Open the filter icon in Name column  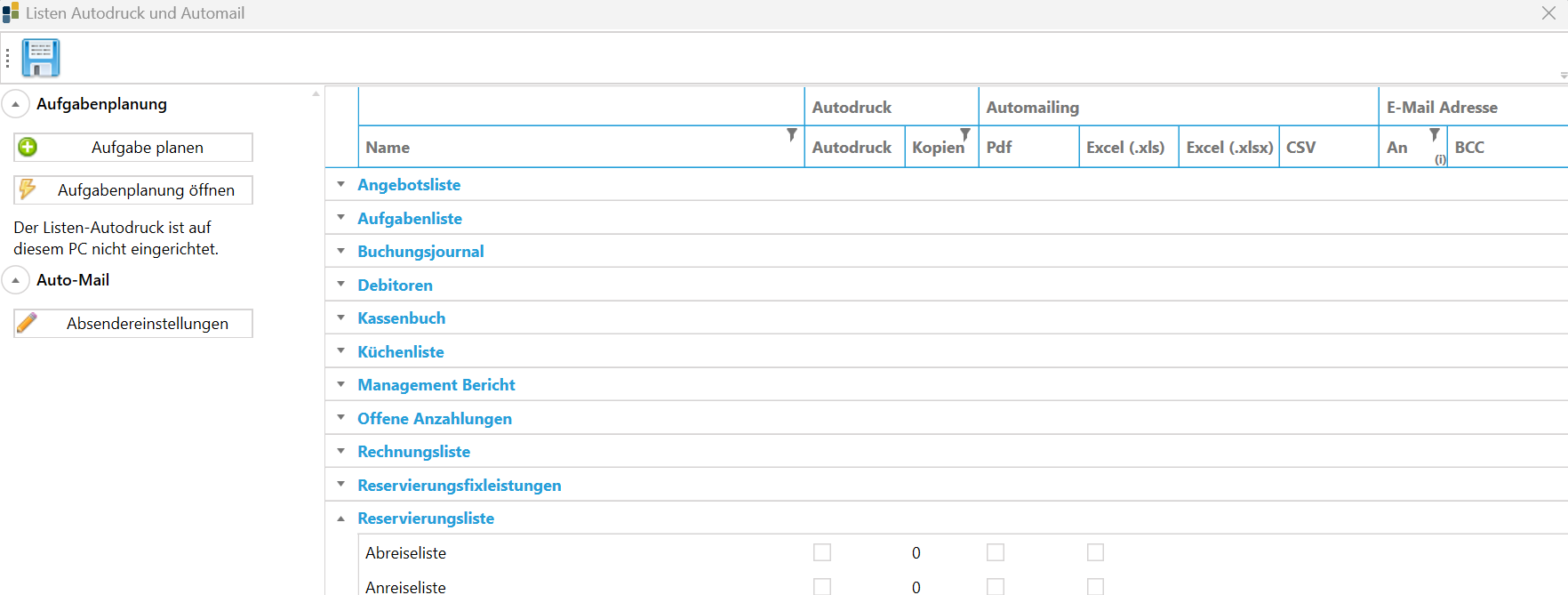791,135
